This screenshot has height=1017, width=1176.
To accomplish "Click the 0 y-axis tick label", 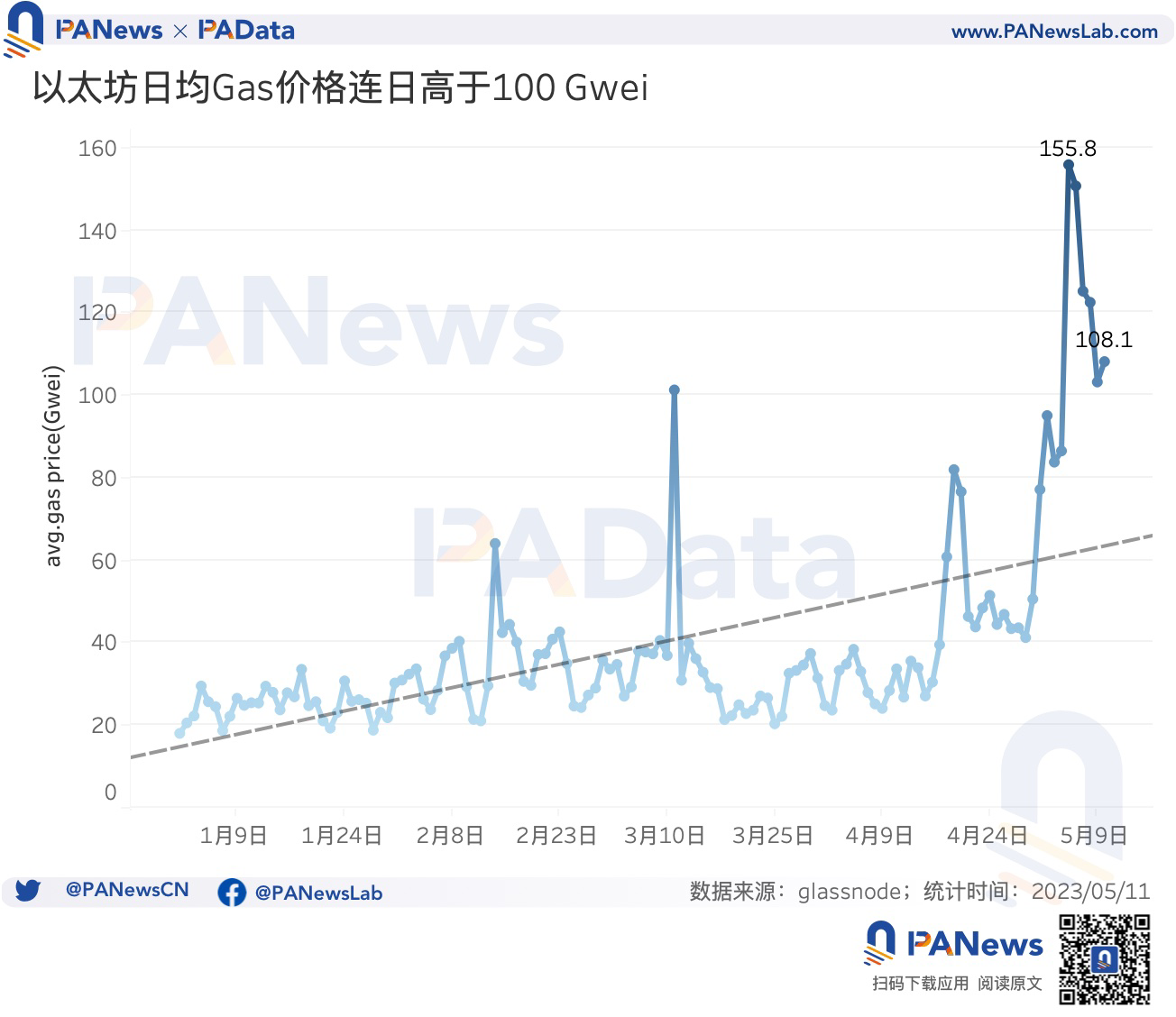I will point(111,792).
